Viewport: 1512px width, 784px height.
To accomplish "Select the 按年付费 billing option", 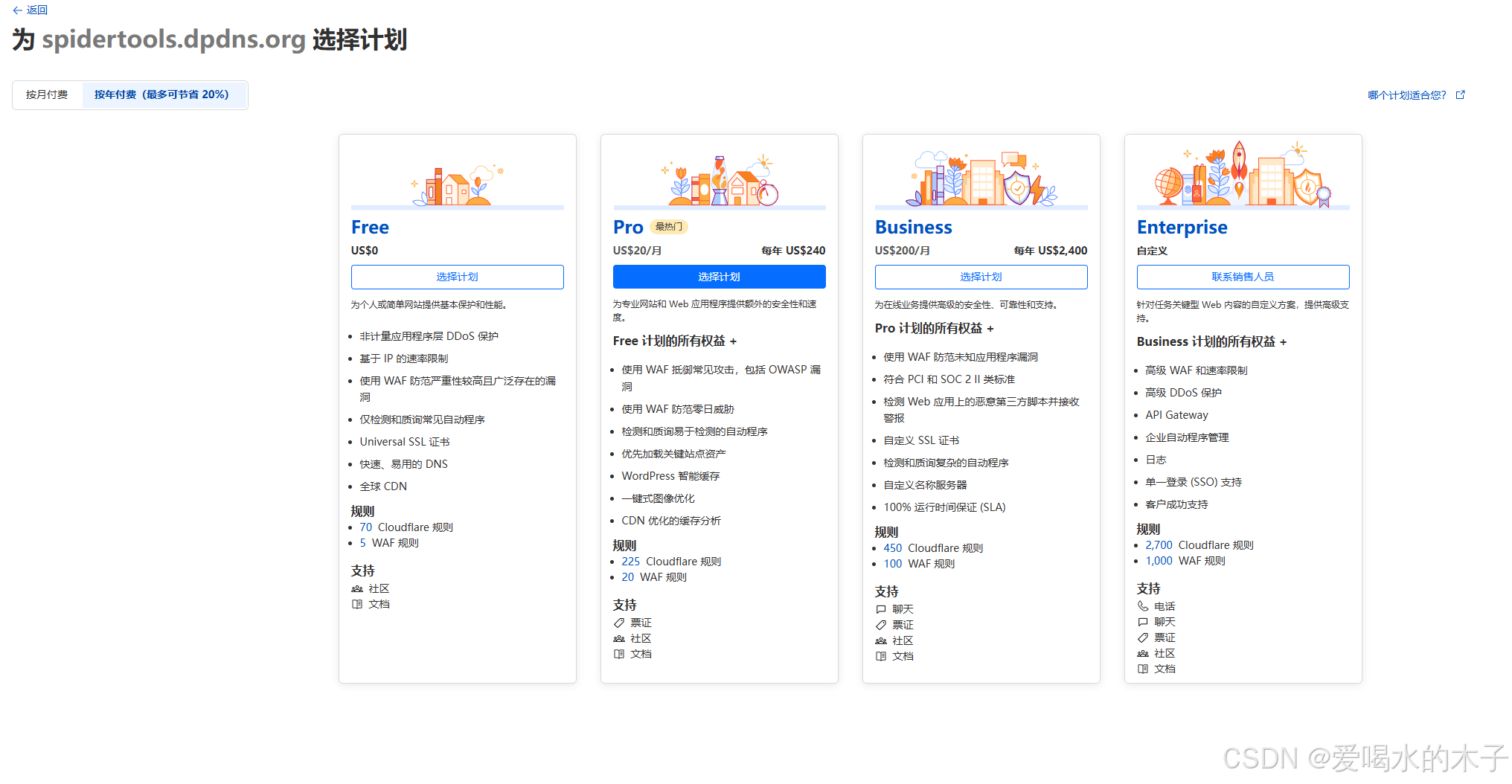I will pos(162,94).
